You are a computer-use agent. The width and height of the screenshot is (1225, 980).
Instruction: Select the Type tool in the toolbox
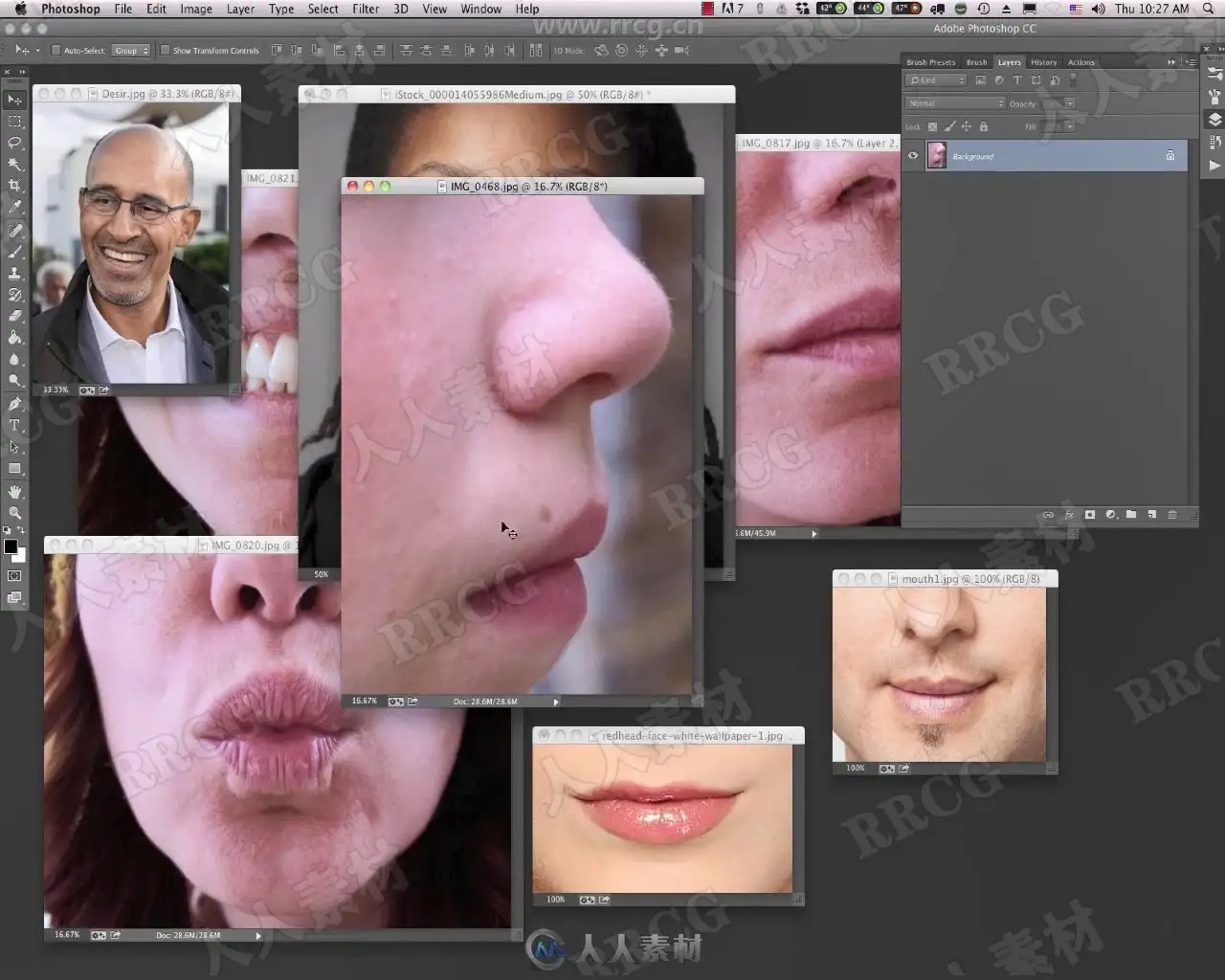(x=14, y=425)
